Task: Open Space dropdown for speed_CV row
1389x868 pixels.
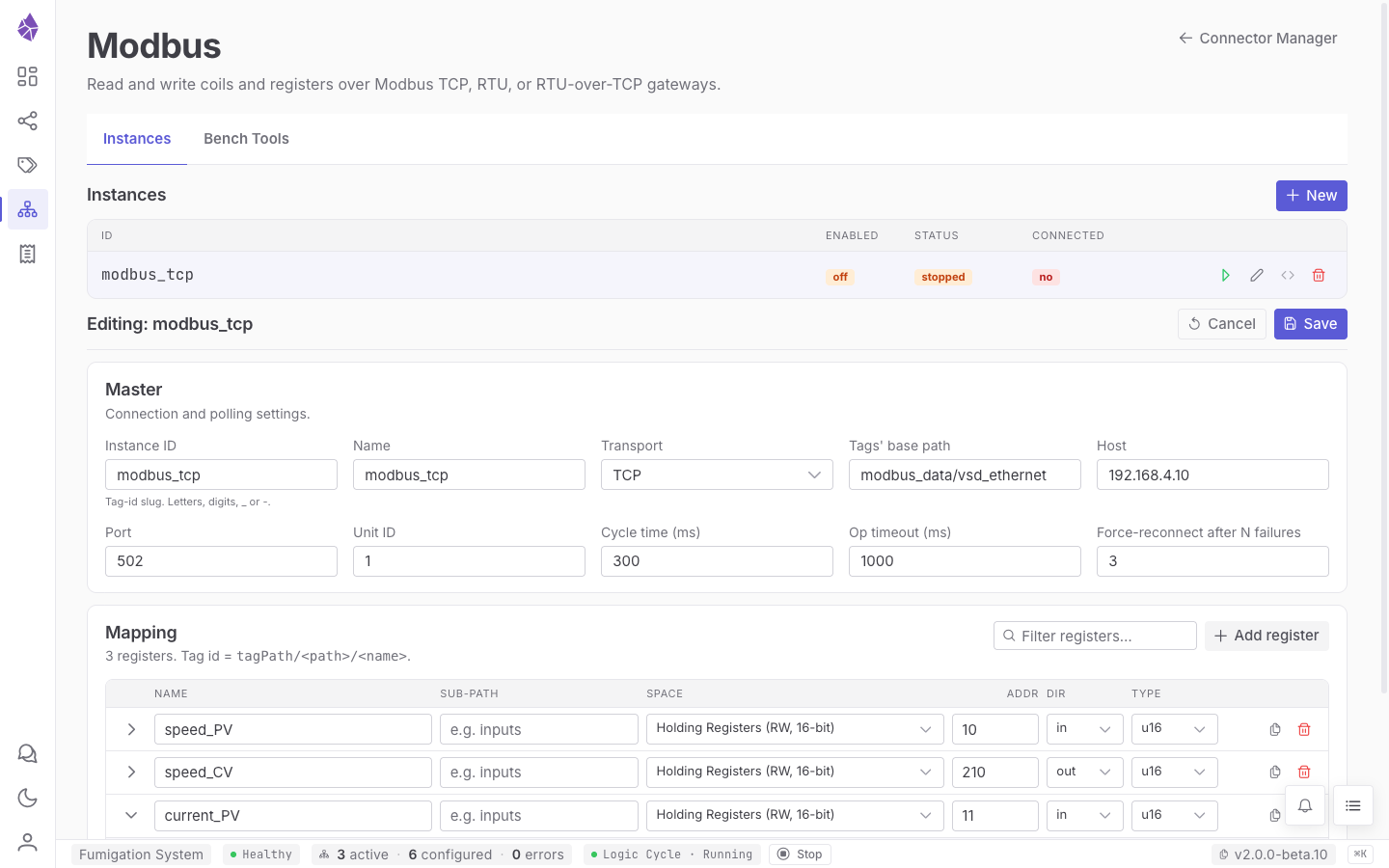Action: click(x=795, y=772)
